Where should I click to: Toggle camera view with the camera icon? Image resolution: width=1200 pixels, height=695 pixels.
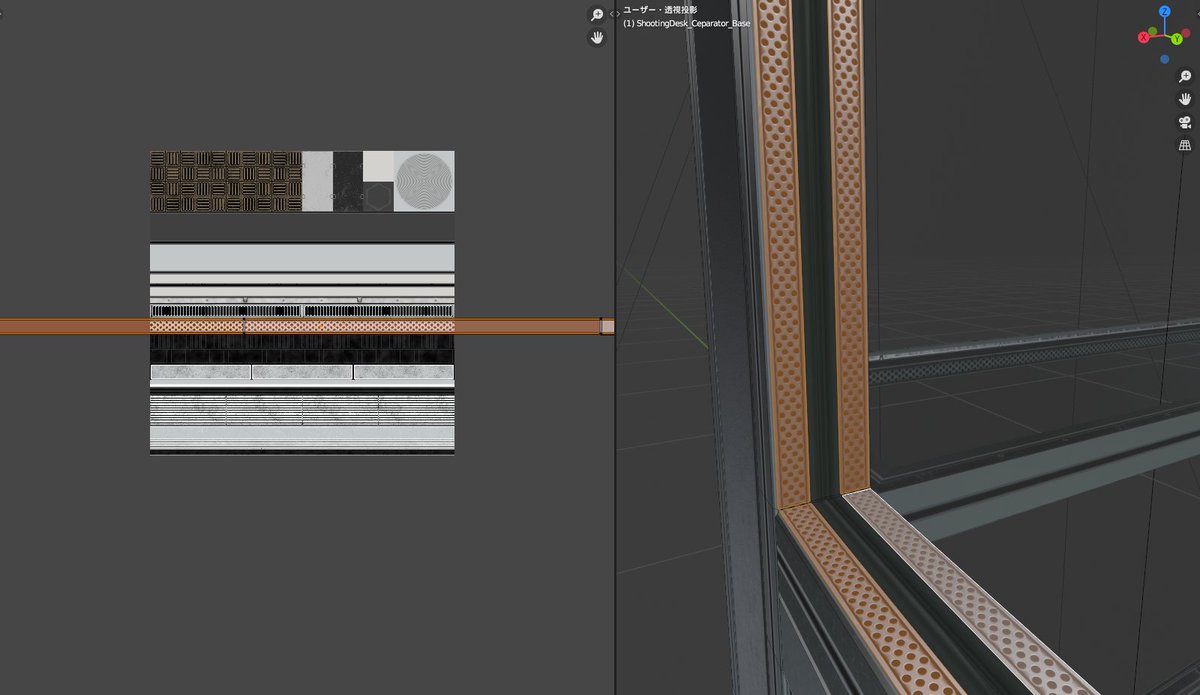coord(1185,122)
